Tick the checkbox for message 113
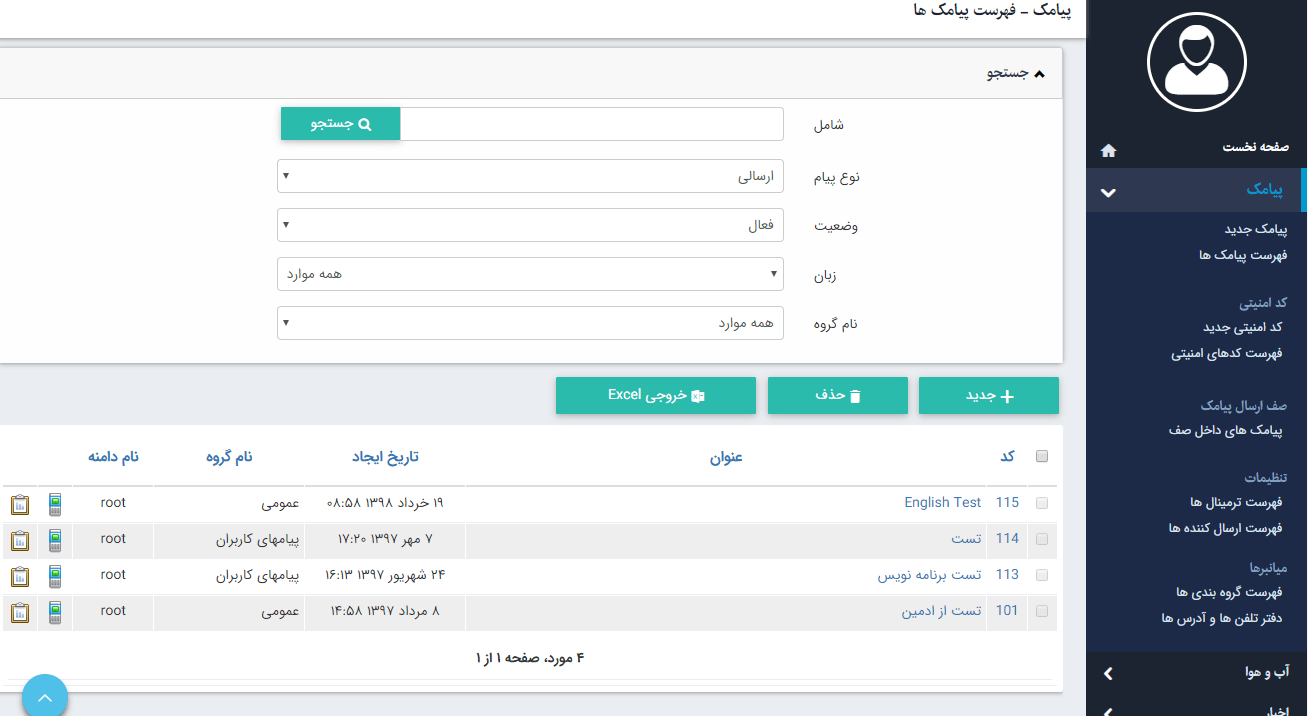Image resolution: width=1308 pixels, height=716 pixels. [1042, 575]
